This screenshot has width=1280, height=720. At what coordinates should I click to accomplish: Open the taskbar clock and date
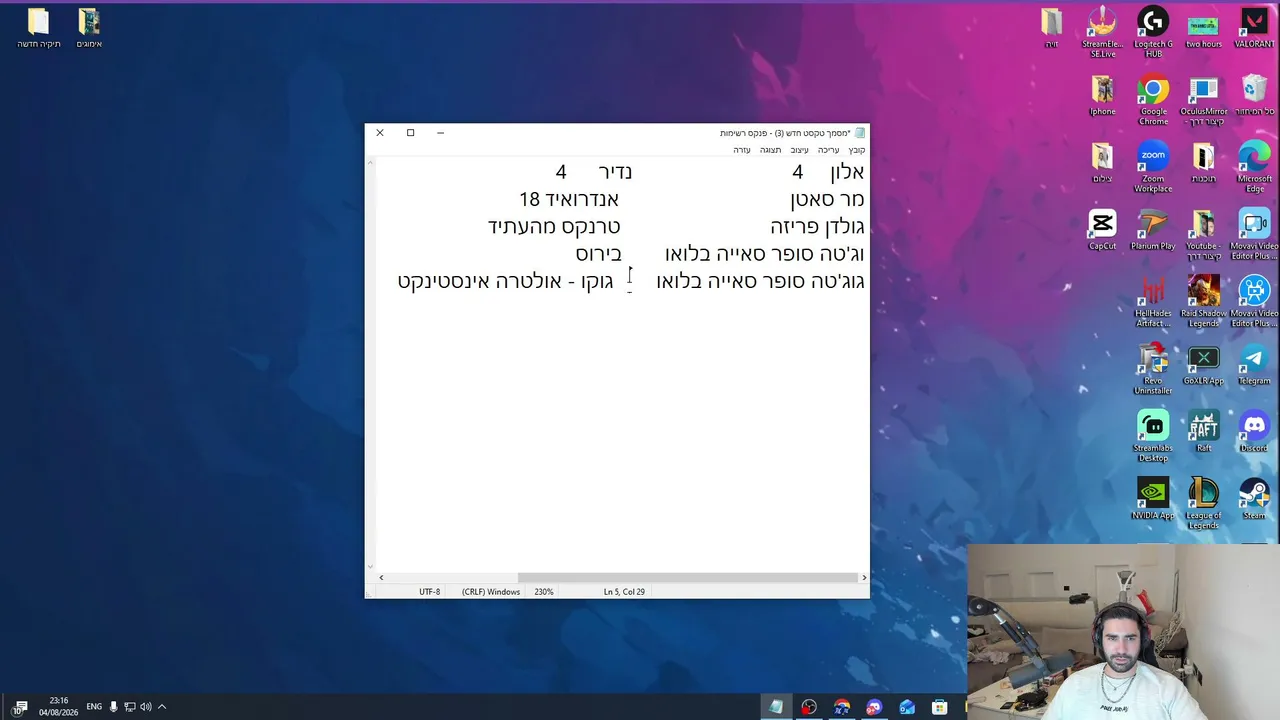click(x=58, y=707)
